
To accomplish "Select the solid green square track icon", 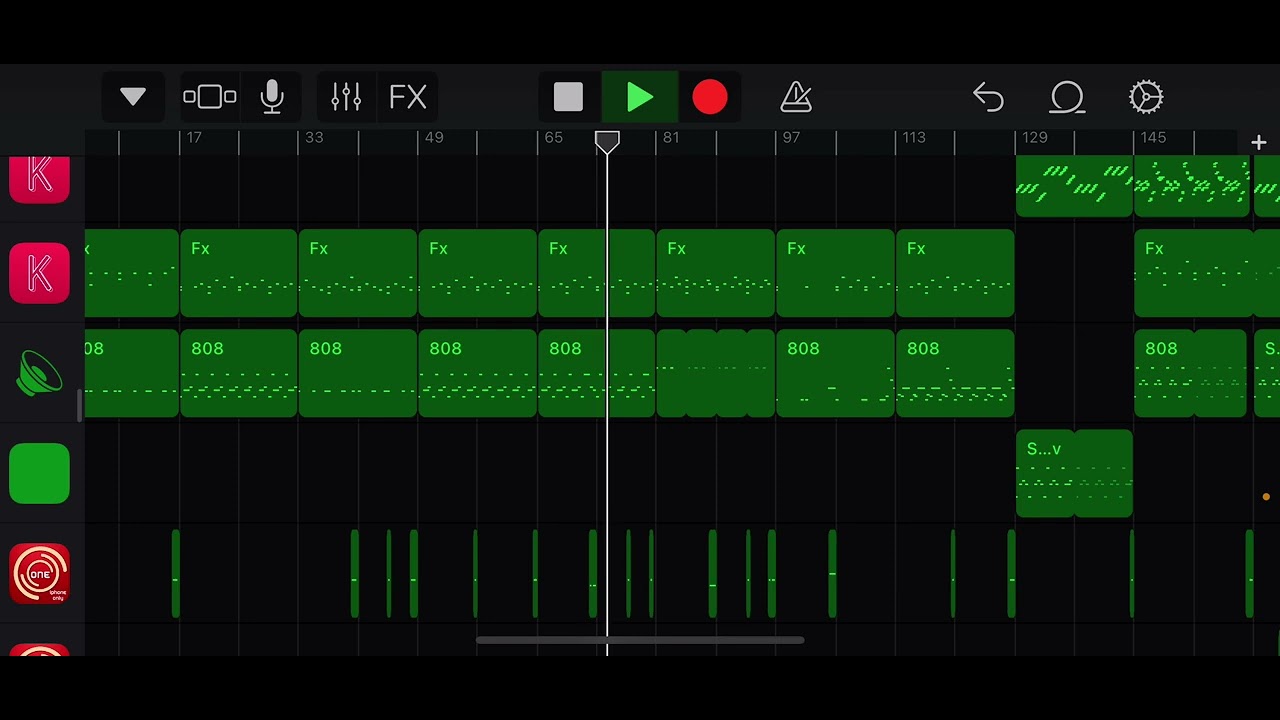I will pyautogui.click(x=39, y=473).
